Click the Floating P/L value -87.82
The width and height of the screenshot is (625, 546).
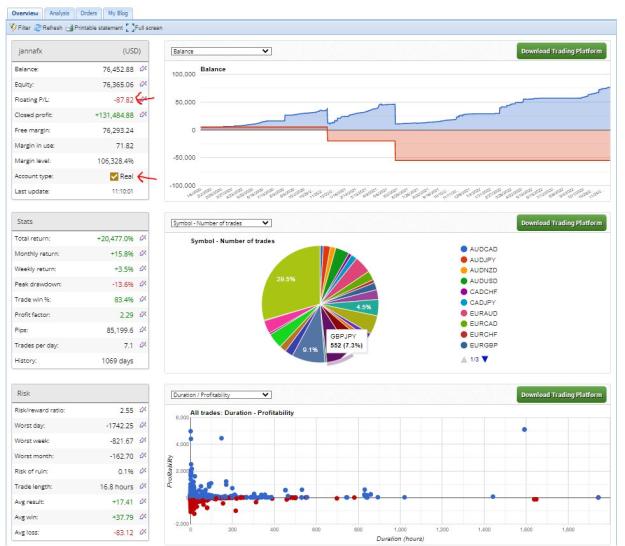[x=124, y=100]
